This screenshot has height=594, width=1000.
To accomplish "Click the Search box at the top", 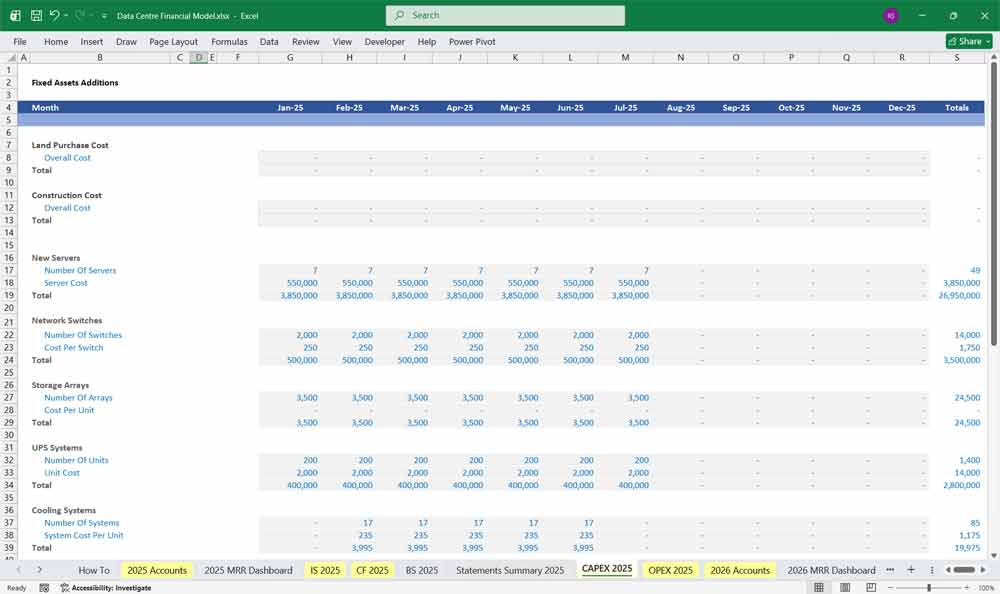I will pyautogui.click(x=504, y=15).
